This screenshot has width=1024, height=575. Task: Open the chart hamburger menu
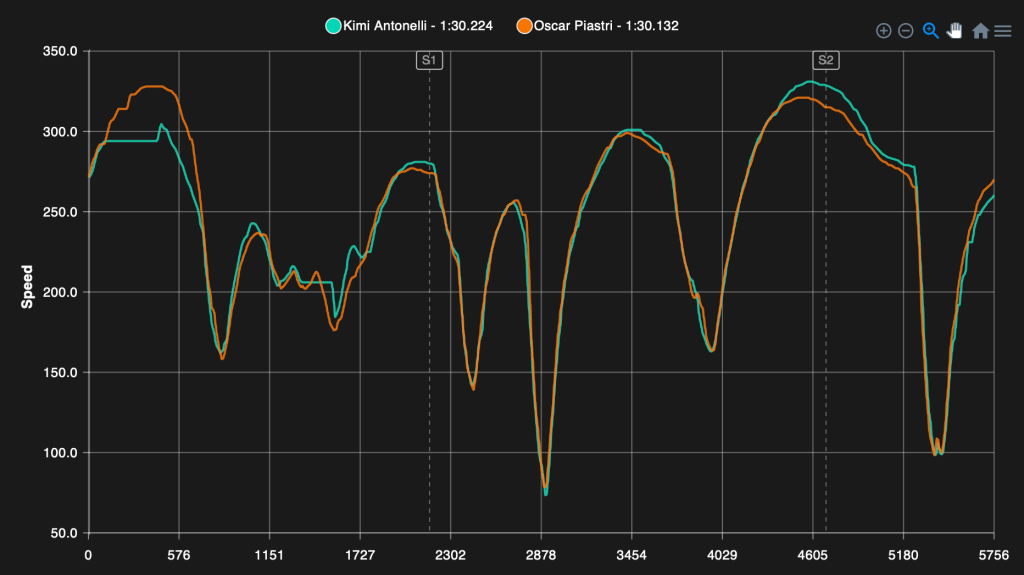1003,31
